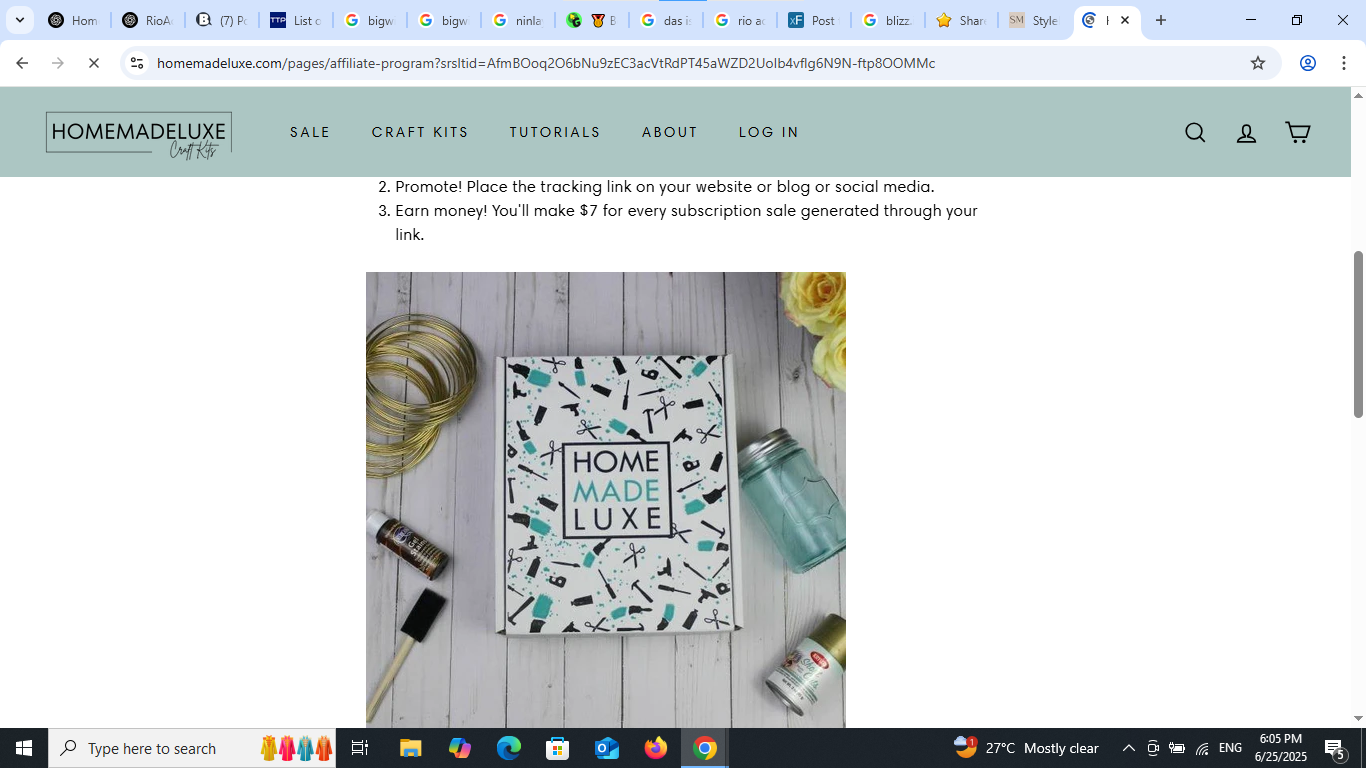Open the shopping cart icon
The width and height of the screenshot is (1366, 768).
click(1297, 132)
